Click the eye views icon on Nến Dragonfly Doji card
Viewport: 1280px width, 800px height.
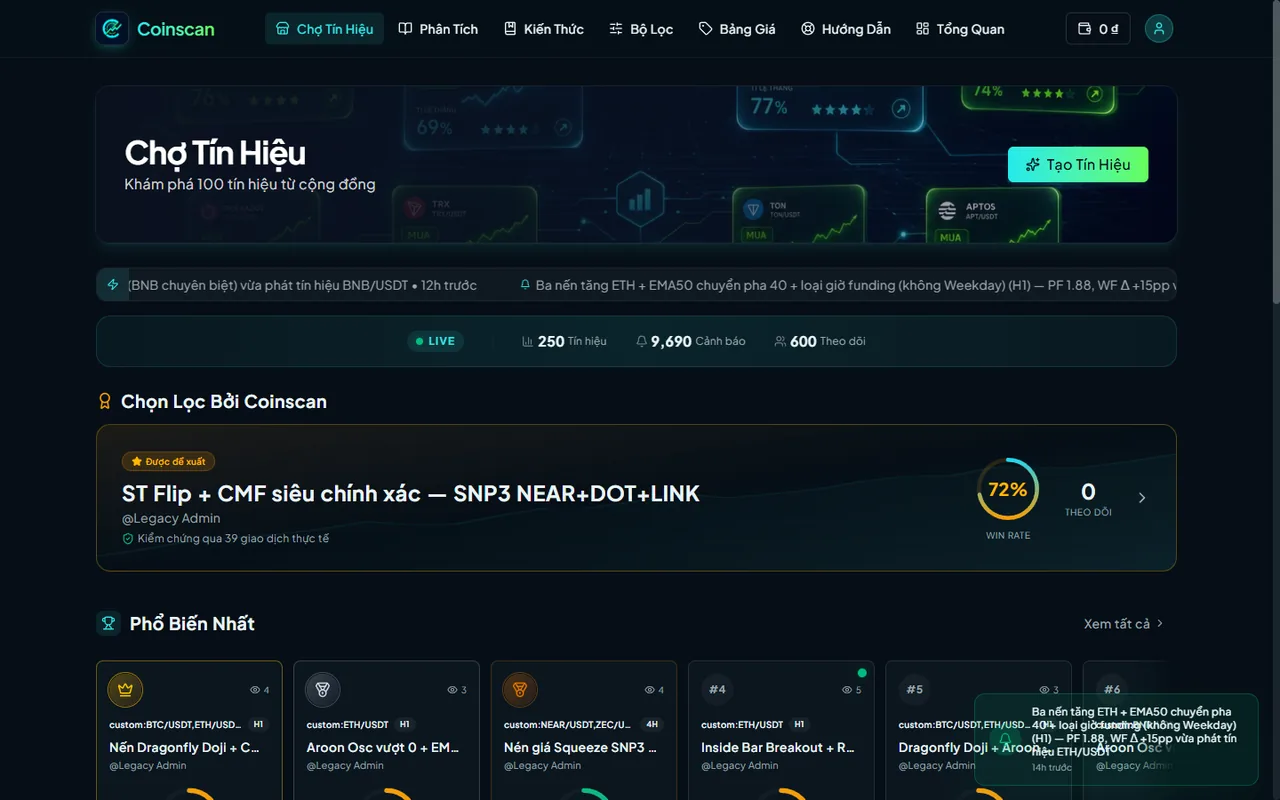click(255, 690)
